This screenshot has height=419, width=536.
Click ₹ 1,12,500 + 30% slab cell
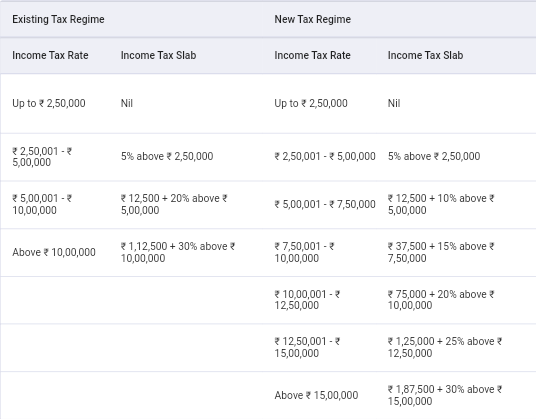coord(178,252)
